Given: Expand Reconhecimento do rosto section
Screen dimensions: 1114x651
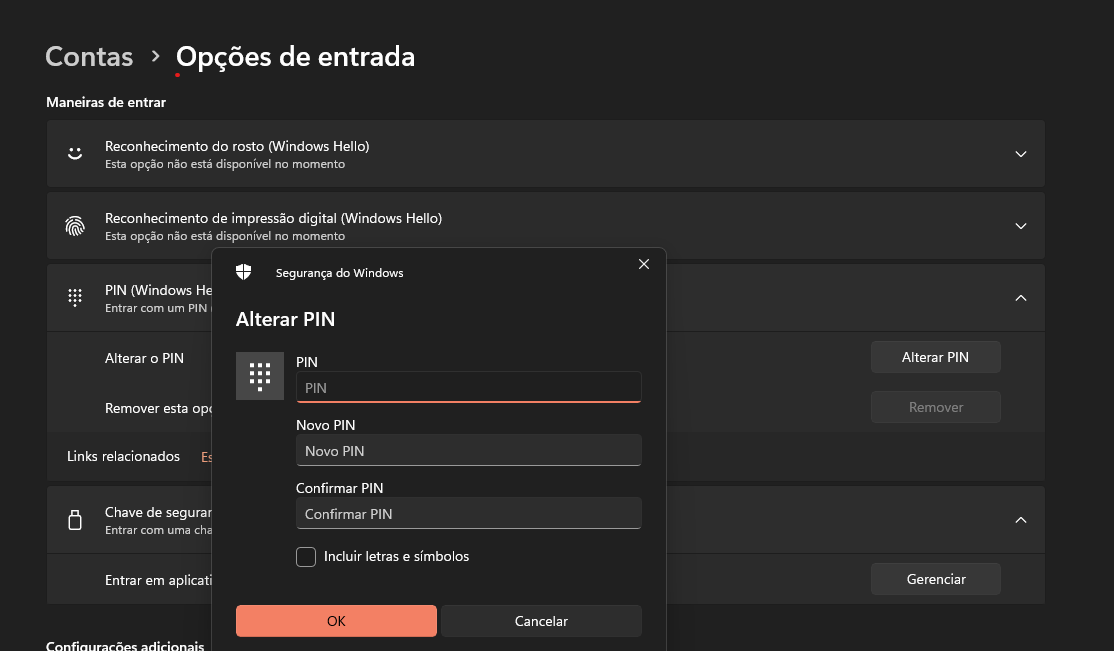Looking at the screenshot, I should (x=1021, y=154).
